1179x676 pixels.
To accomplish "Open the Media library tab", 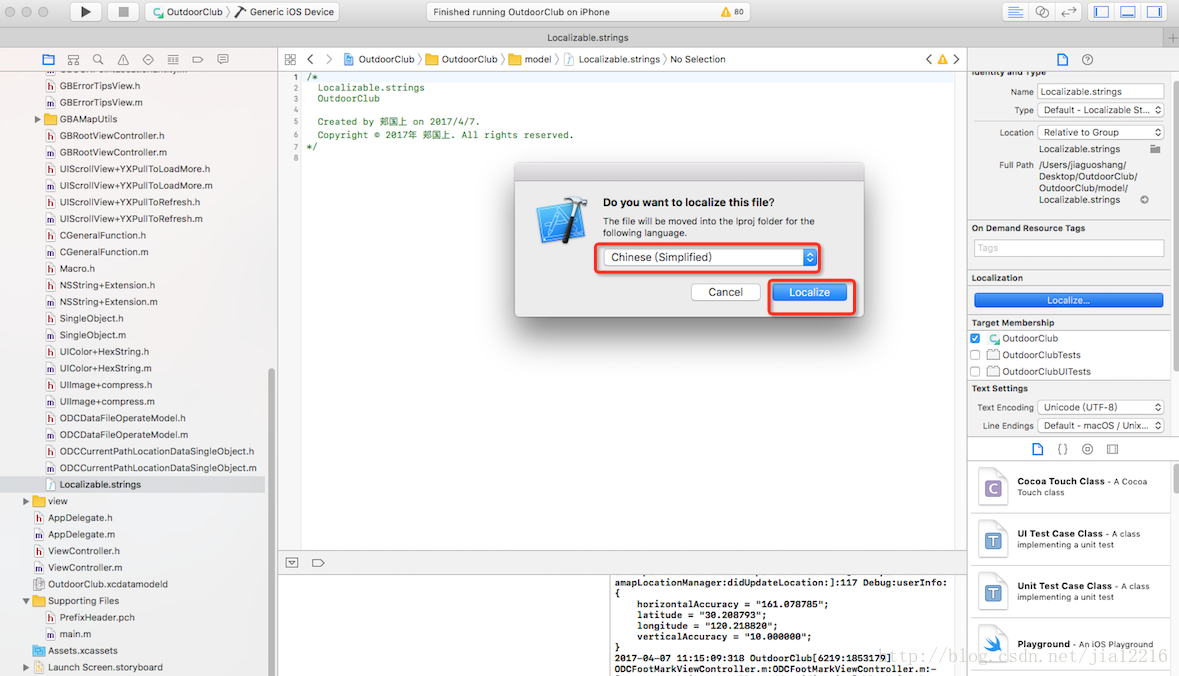I will [1112, 449].
